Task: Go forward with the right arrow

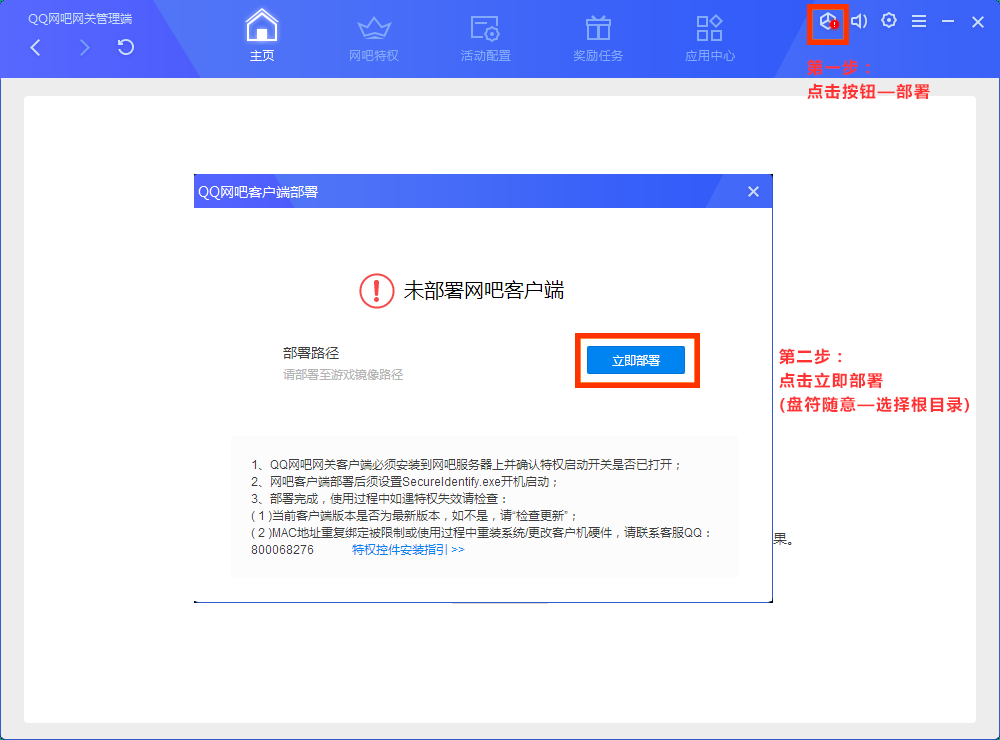Action: tap(84, 47)
